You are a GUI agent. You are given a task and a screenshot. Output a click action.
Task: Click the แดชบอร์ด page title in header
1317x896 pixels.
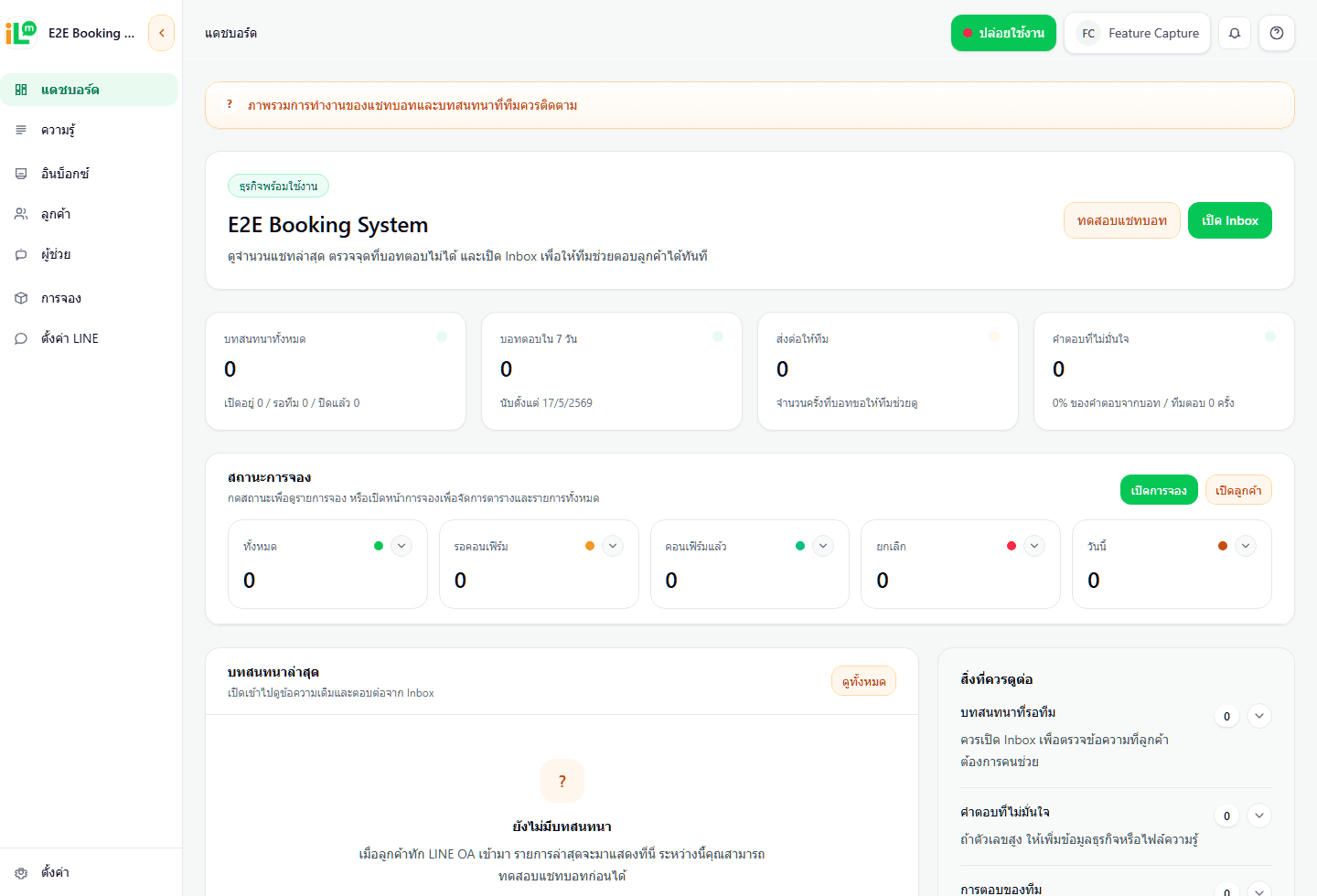pos(230,33)
